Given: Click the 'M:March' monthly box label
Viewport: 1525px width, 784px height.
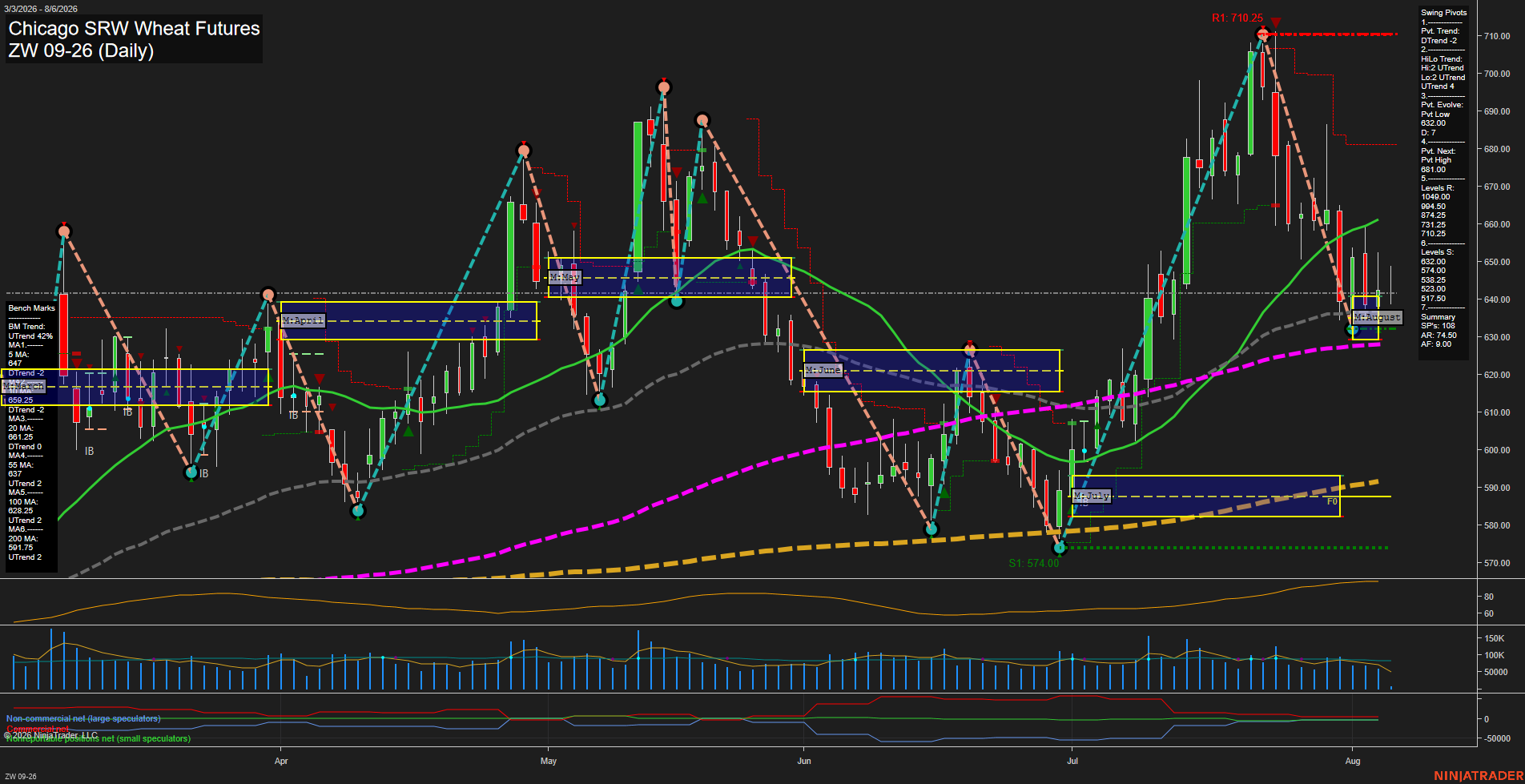Looking at the screenshot, I should [x=23, y=386].
